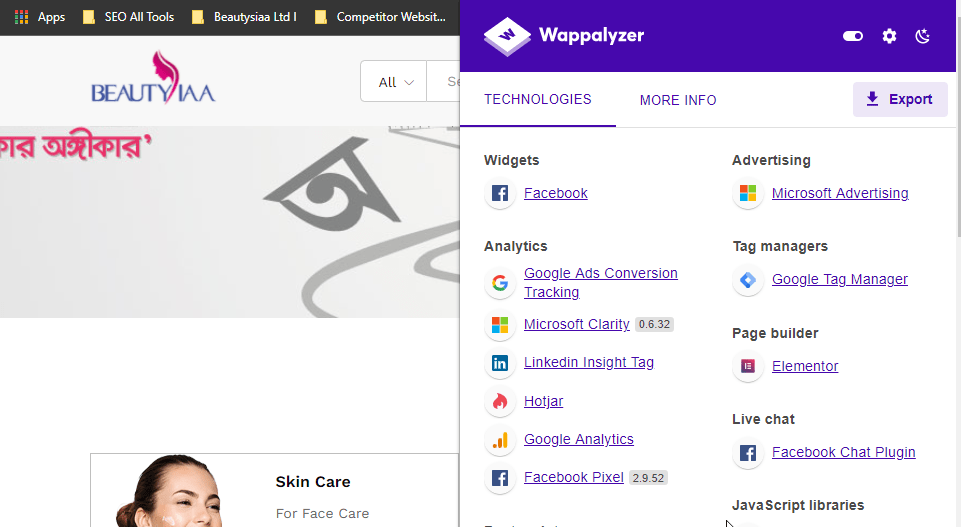961x527 pixels.
Task: Click the Beautysiaa site logo
Action: (x=153, y=78)
